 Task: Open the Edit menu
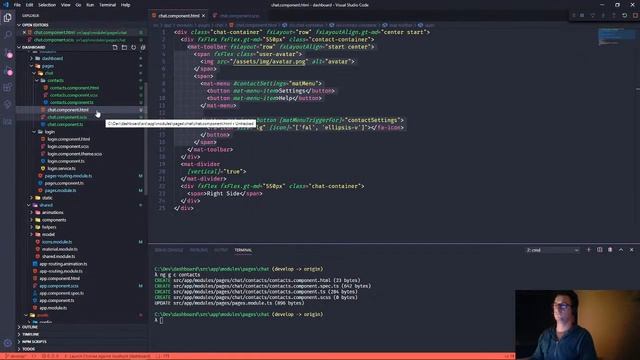29,5
